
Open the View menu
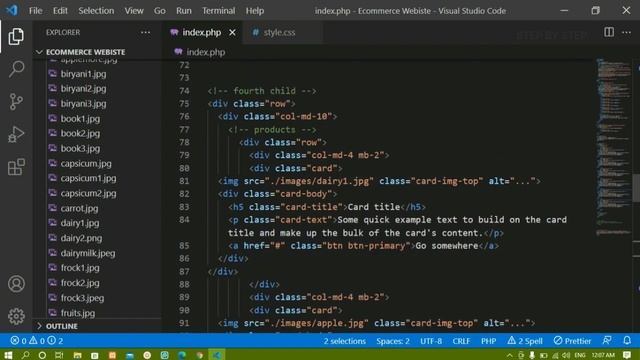134,11
